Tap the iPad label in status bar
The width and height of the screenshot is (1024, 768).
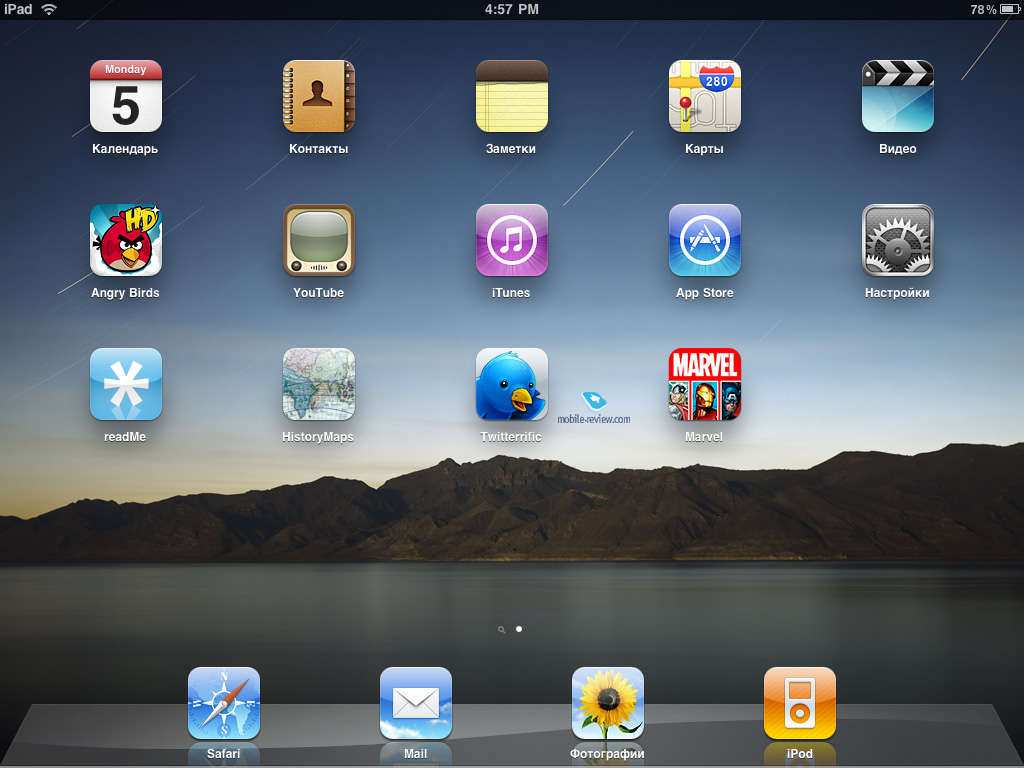pos(18,9)
